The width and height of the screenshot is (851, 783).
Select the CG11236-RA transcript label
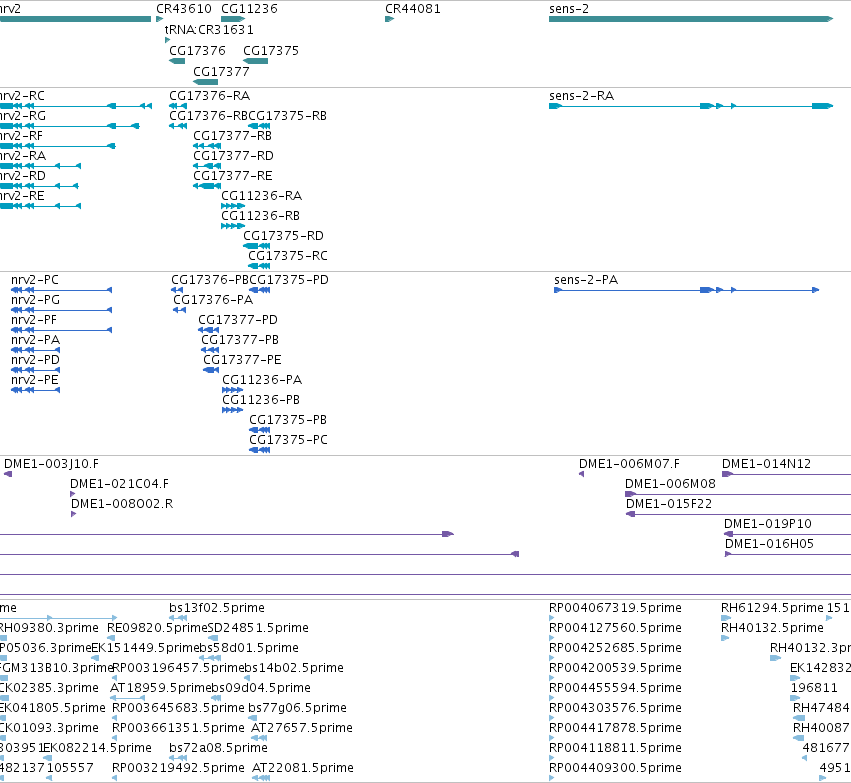tap(262, 196)
